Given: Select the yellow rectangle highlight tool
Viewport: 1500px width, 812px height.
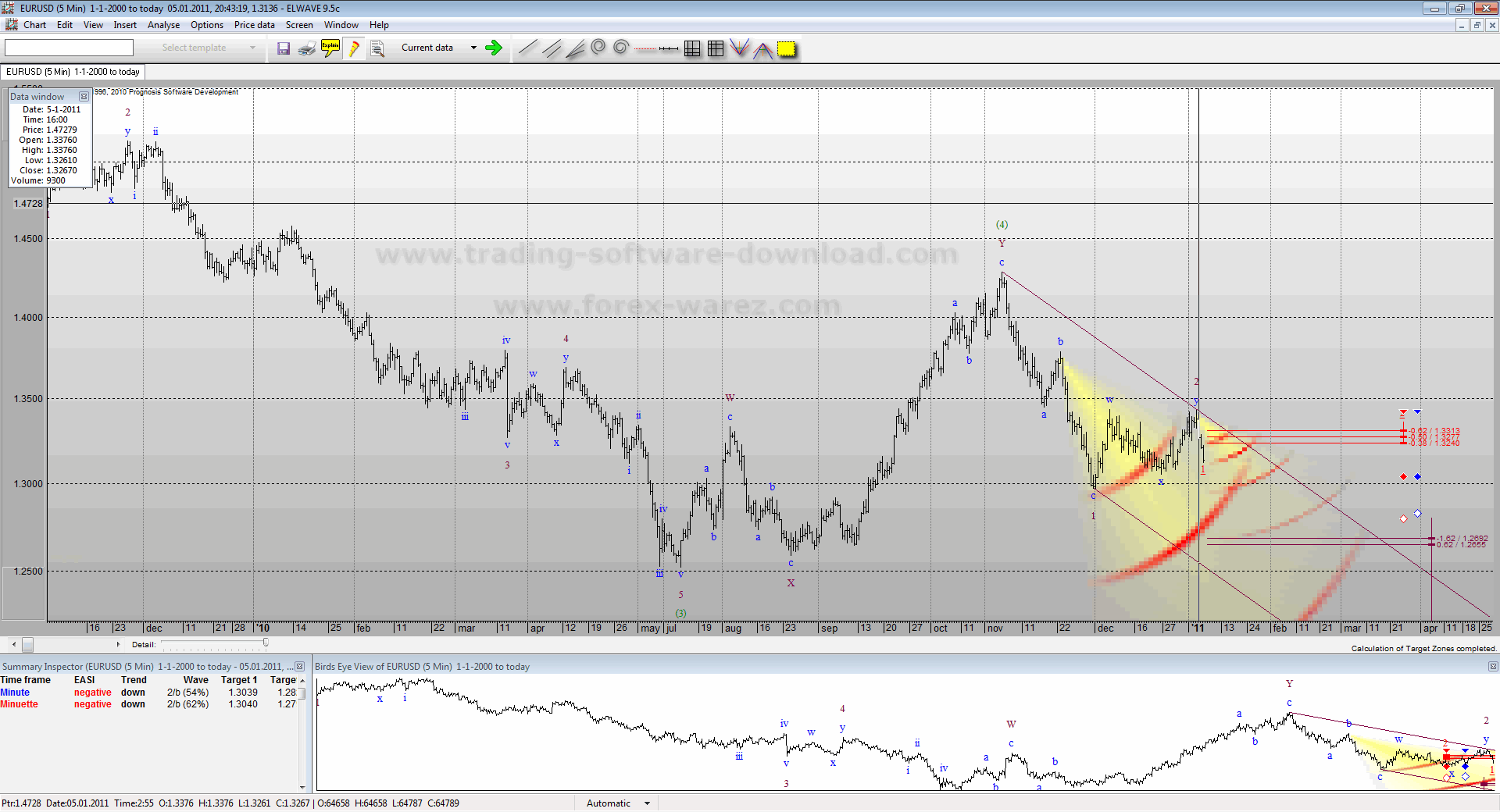Looking at the screenshot, I should click(x=787, y=48).
